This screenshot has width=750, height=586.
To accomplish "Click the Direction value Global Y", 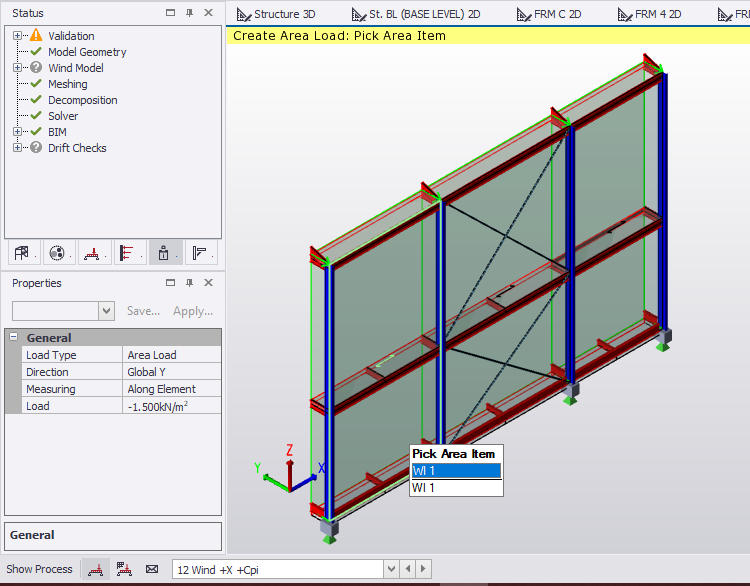I will click(172, 372).
